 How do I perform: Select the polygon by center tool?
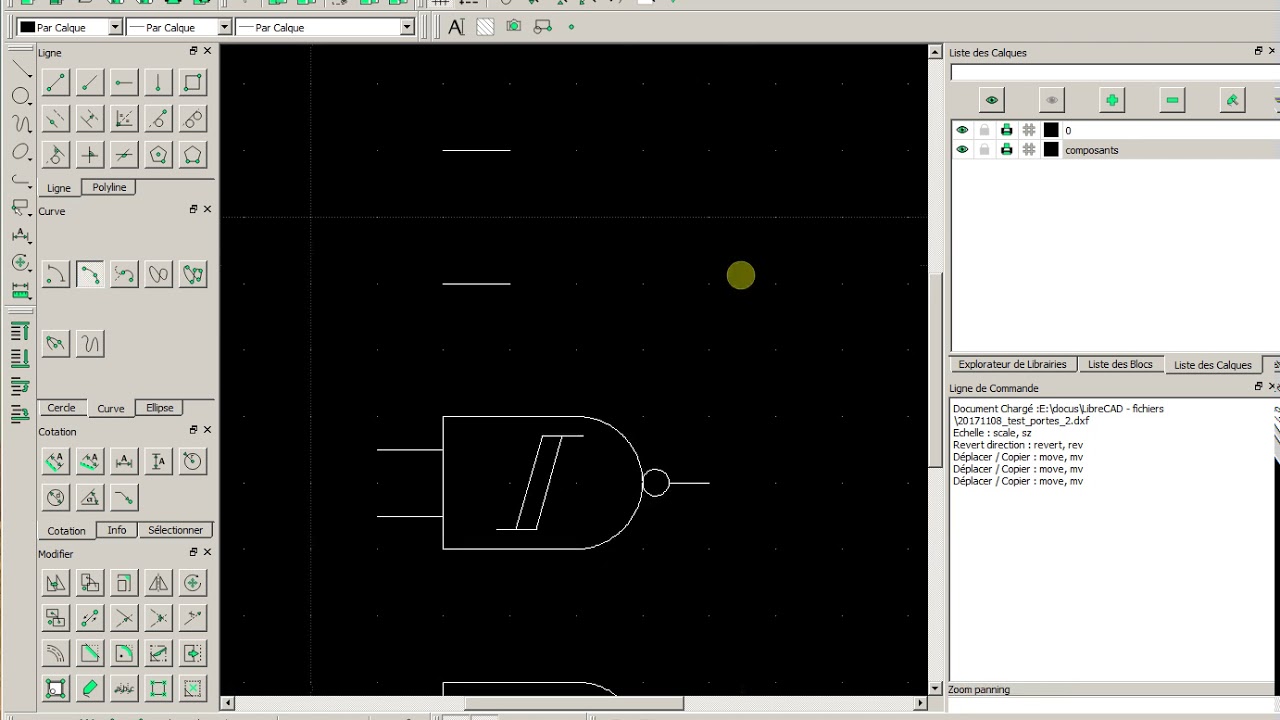(158, 154)
